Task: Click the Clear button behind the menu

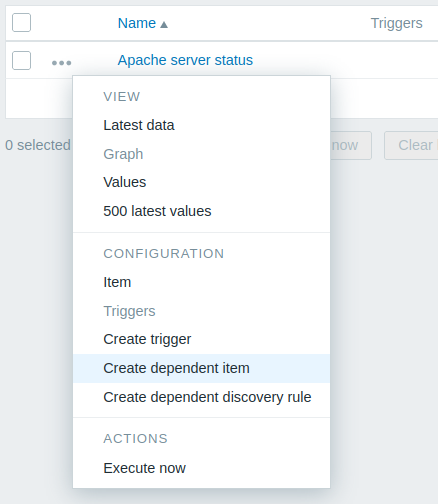Action: 411,145
